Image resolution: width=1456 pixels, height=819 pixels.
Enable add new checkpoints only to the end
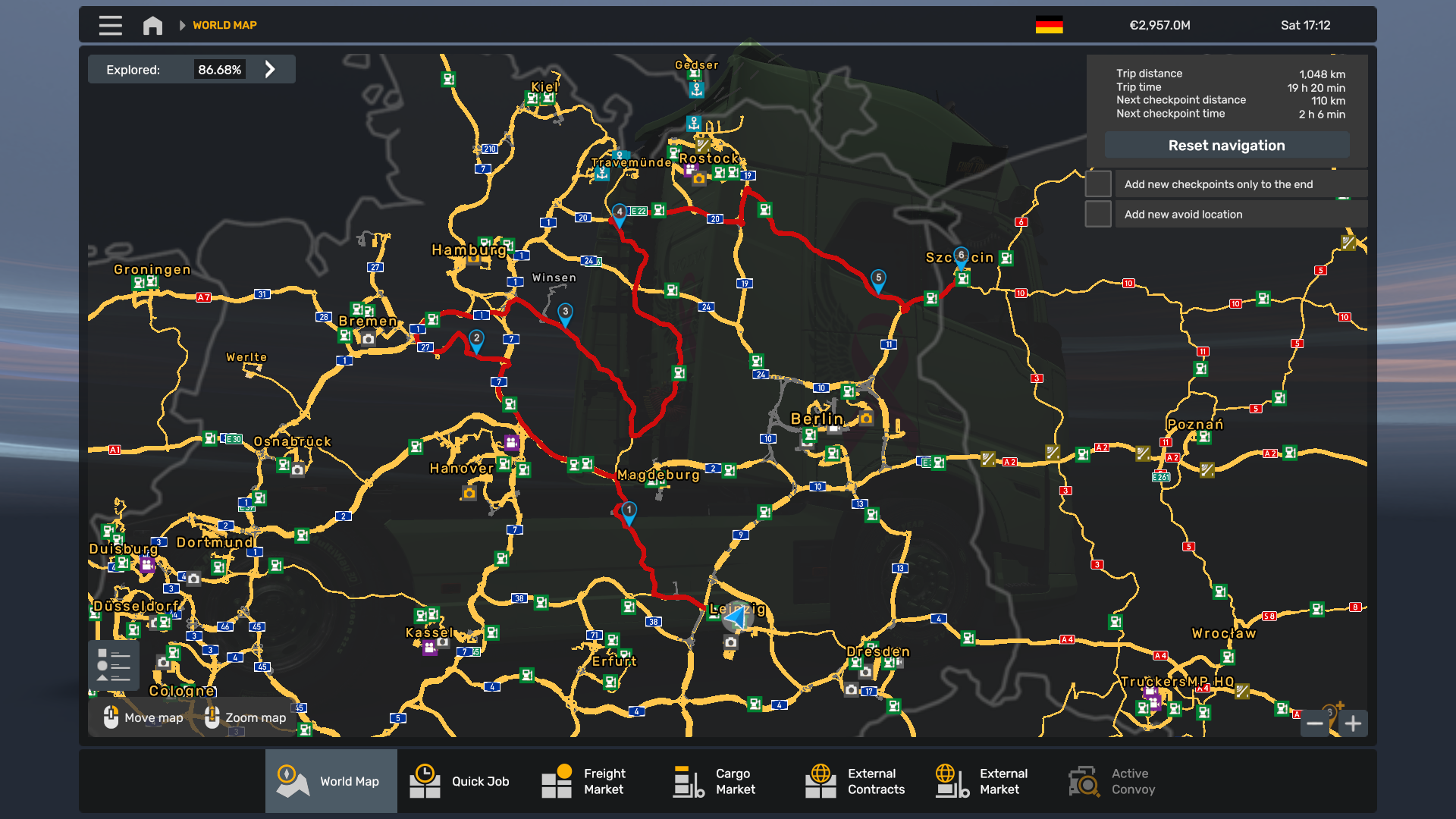[x=1098, y=184]
